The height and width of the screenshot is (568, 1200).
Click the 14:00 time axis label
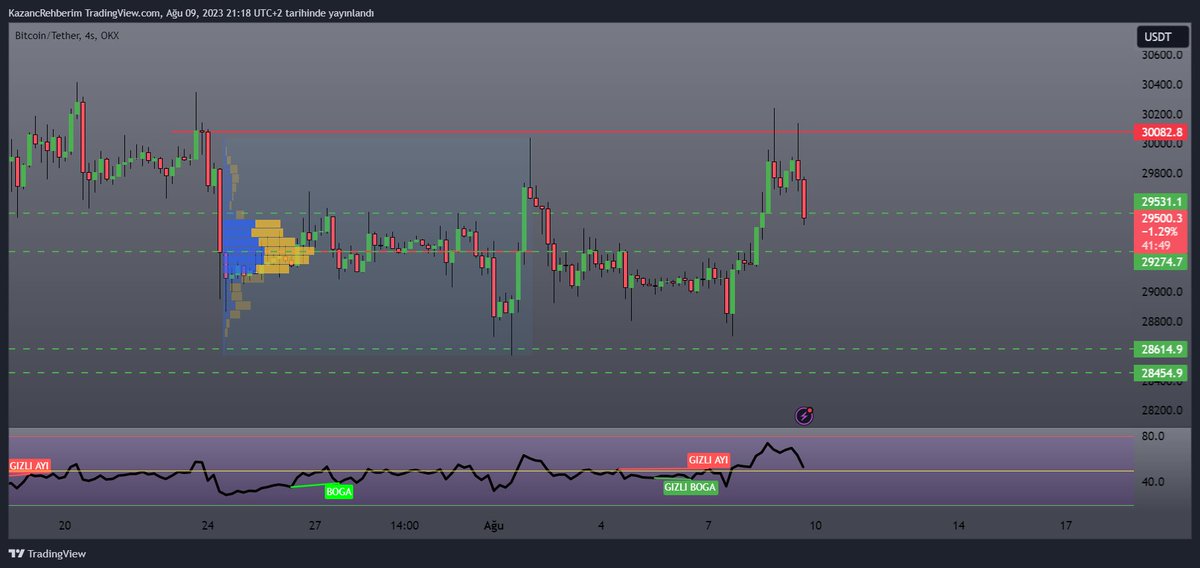click(x=404, y=525)
